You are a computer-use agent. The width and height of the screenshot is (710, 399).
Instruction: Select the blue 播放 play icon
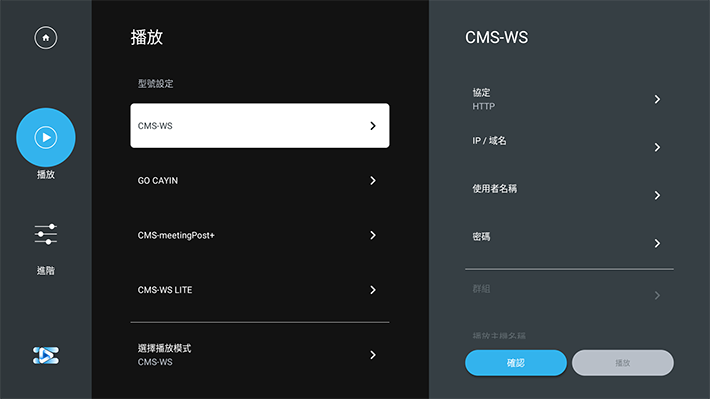click(x=46, y=137)
